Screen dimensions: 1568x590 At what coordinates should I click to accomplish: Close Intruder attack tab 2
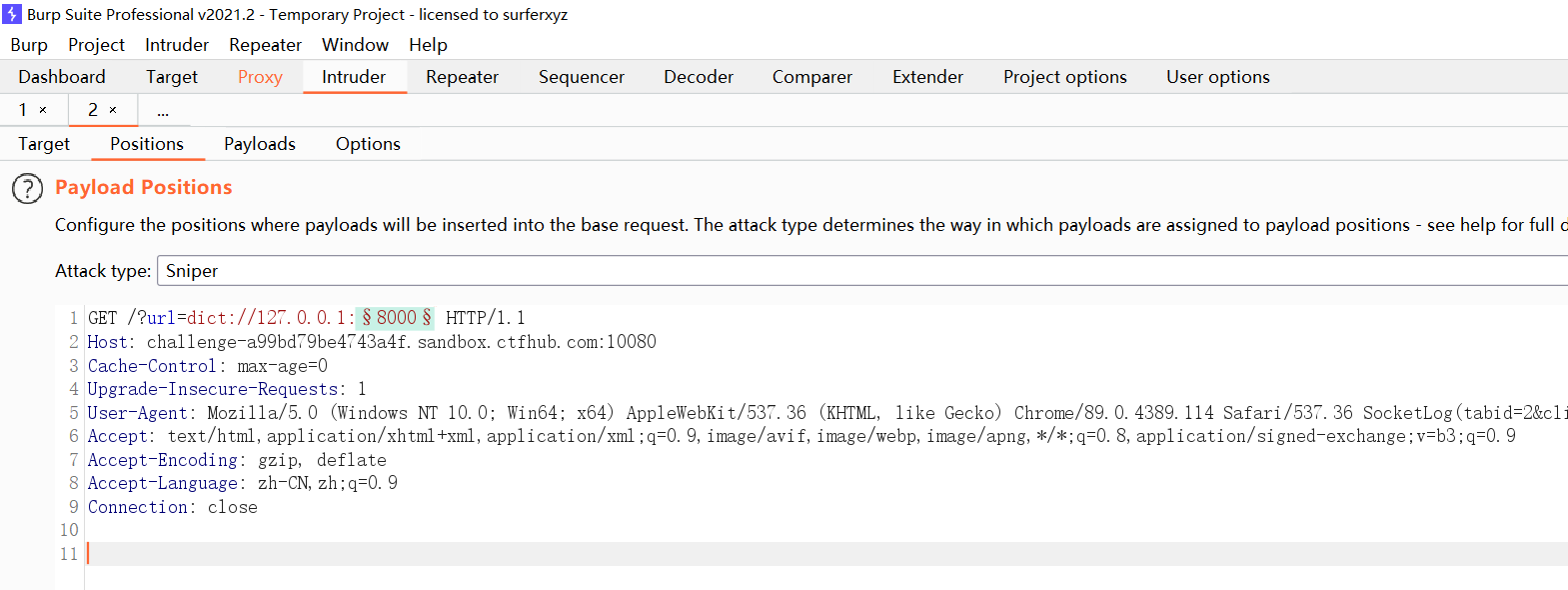tap(113, 110)
